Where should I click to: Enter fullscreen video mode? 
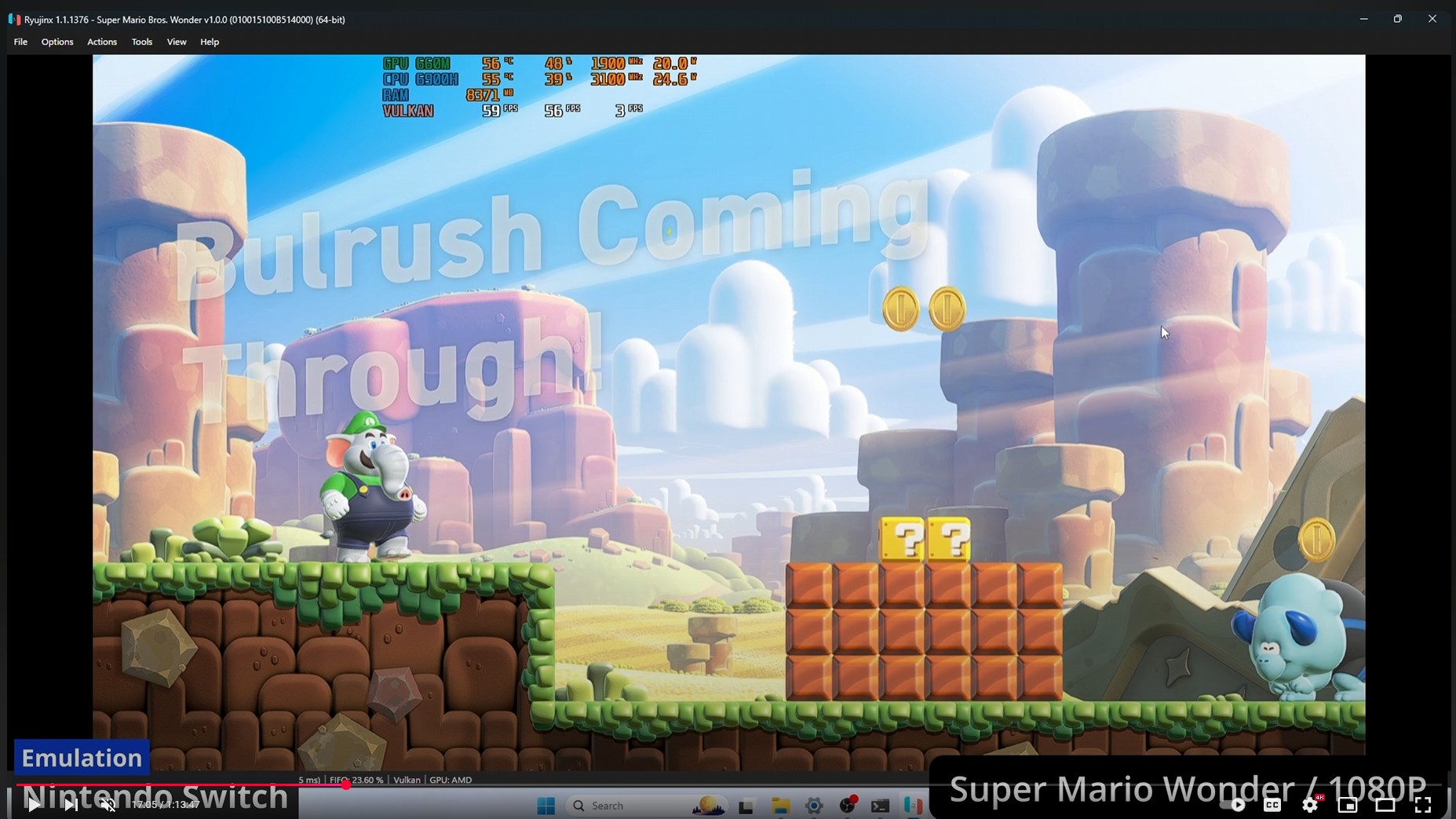click(1423, 804)
